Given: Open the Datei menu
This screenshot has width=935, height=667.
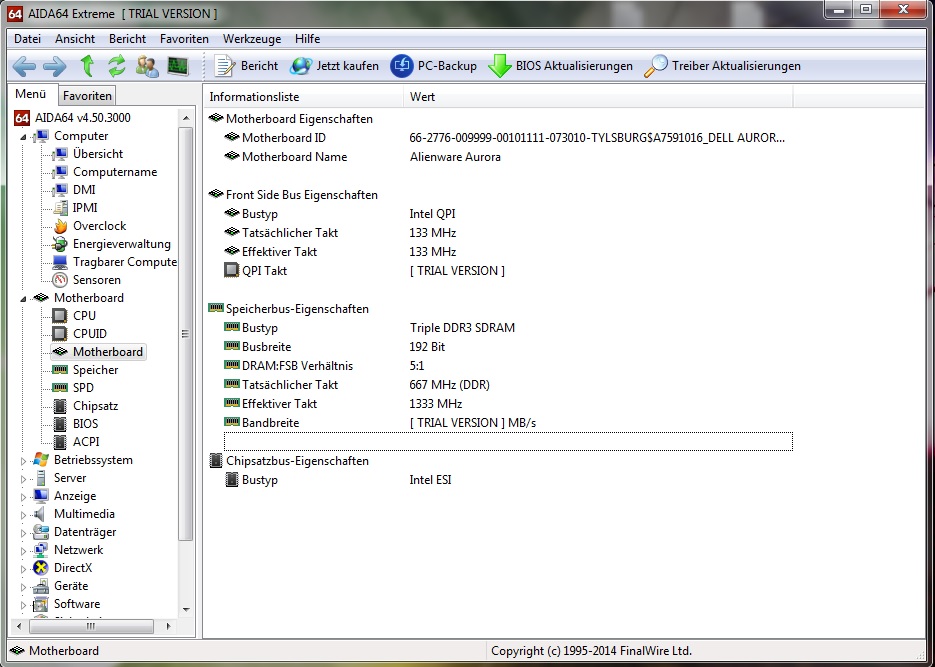Looking at the screenshot, I should pyautogui.click(x=27, y=39).
